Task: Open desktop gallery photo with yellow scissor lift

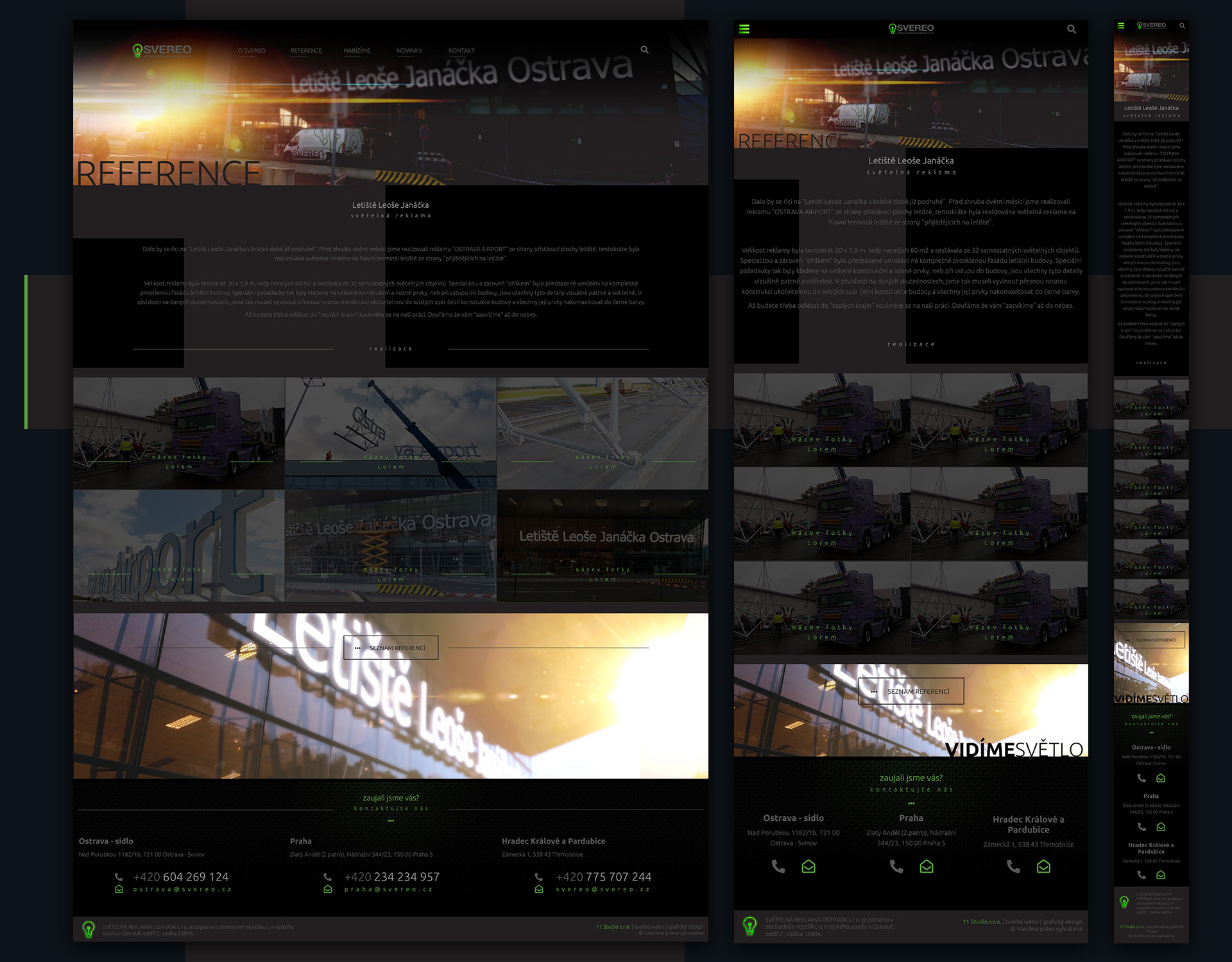Action: click(x=391, y=546)
